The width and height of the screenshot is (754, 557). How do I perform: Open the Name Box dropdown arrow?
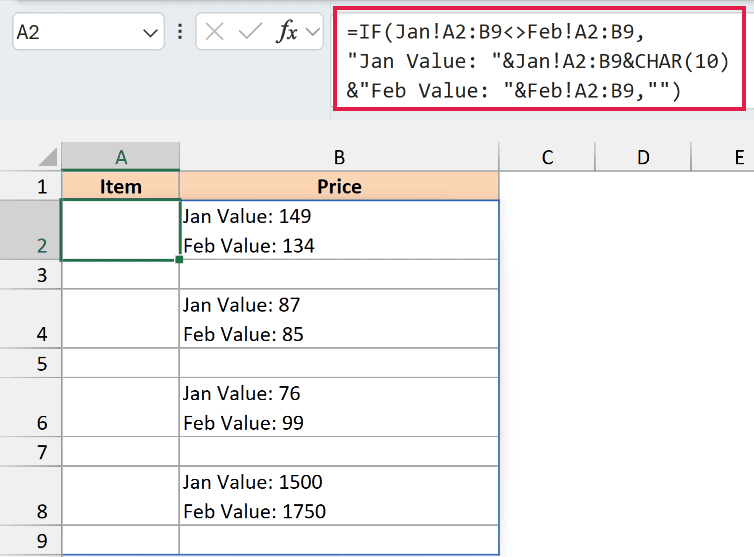click(150, 33)
